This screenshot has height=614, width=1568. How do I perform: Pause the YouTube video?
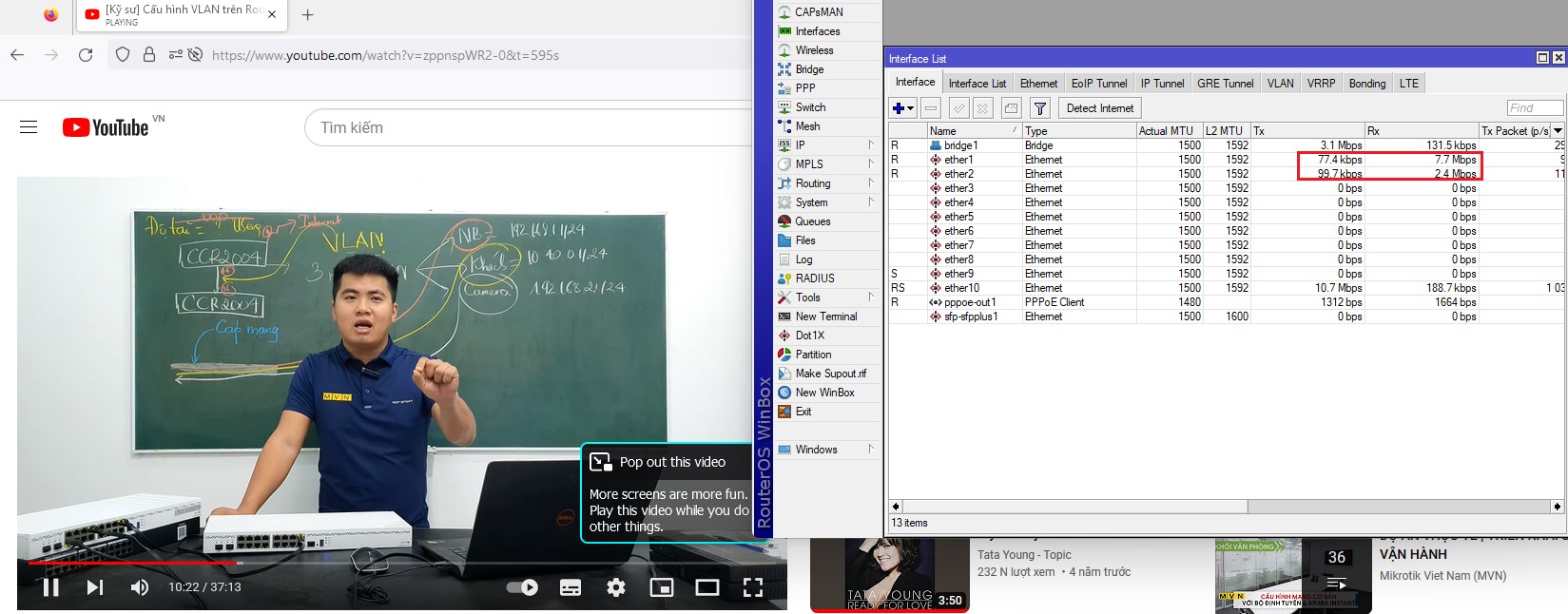(51, 587)
